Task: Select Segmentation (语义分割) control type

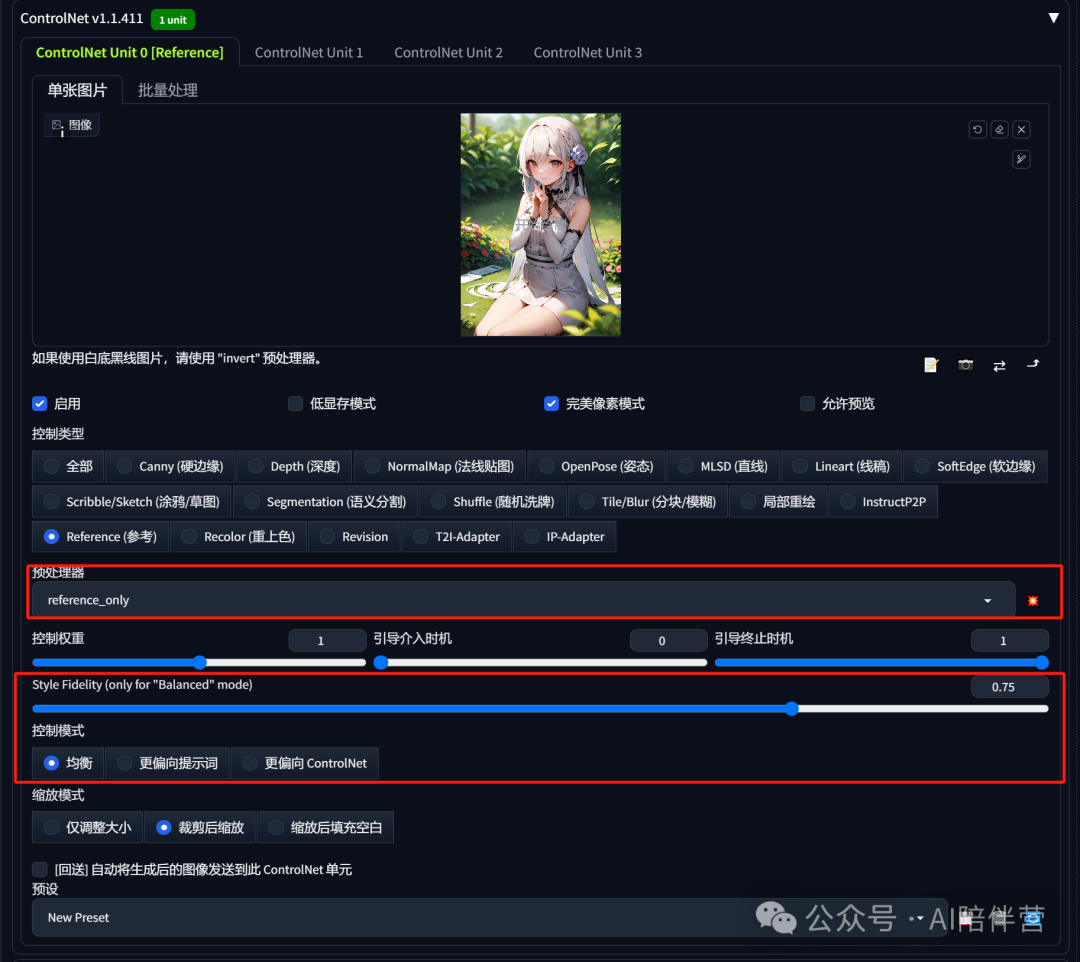Action: (x=325, y=501)
